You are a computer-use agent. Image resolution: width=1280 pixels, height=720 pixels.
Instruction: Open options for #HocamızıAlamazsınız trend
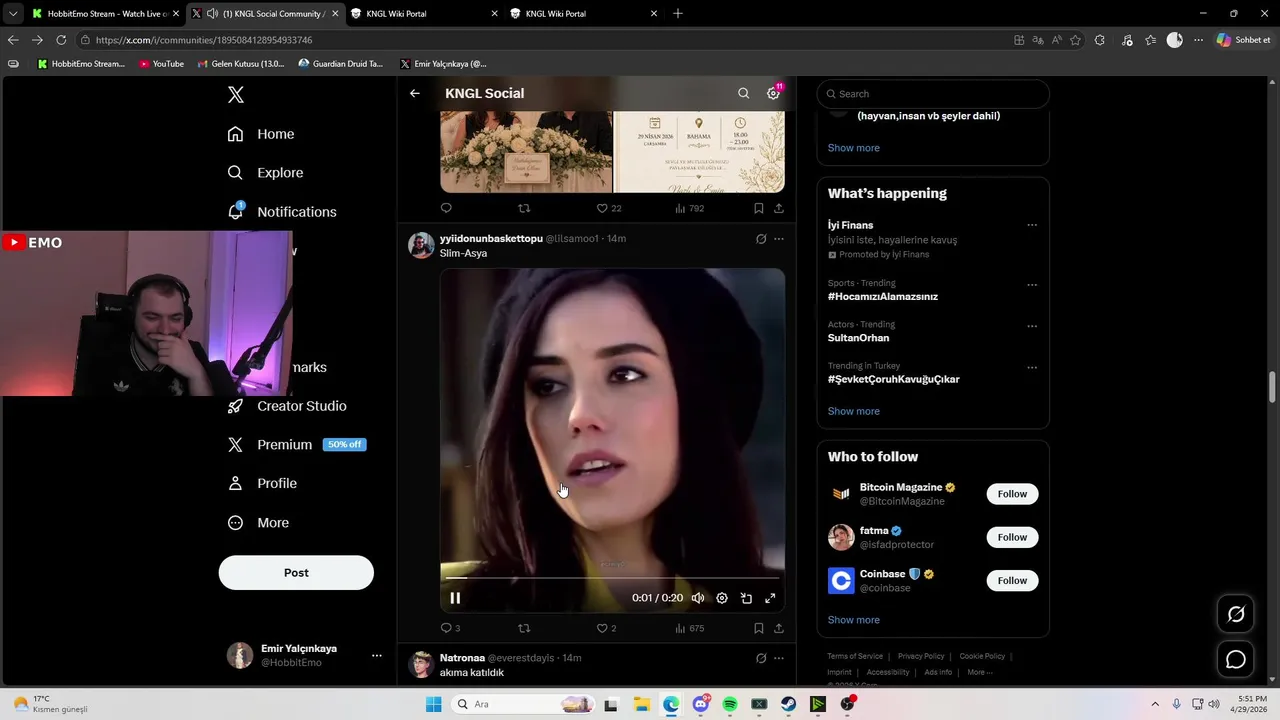coord(1032,285)
